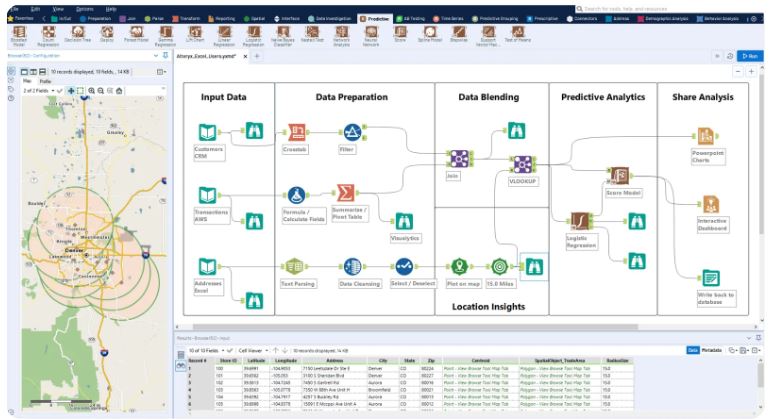Select the Forest Model tool

coord(136,34)
